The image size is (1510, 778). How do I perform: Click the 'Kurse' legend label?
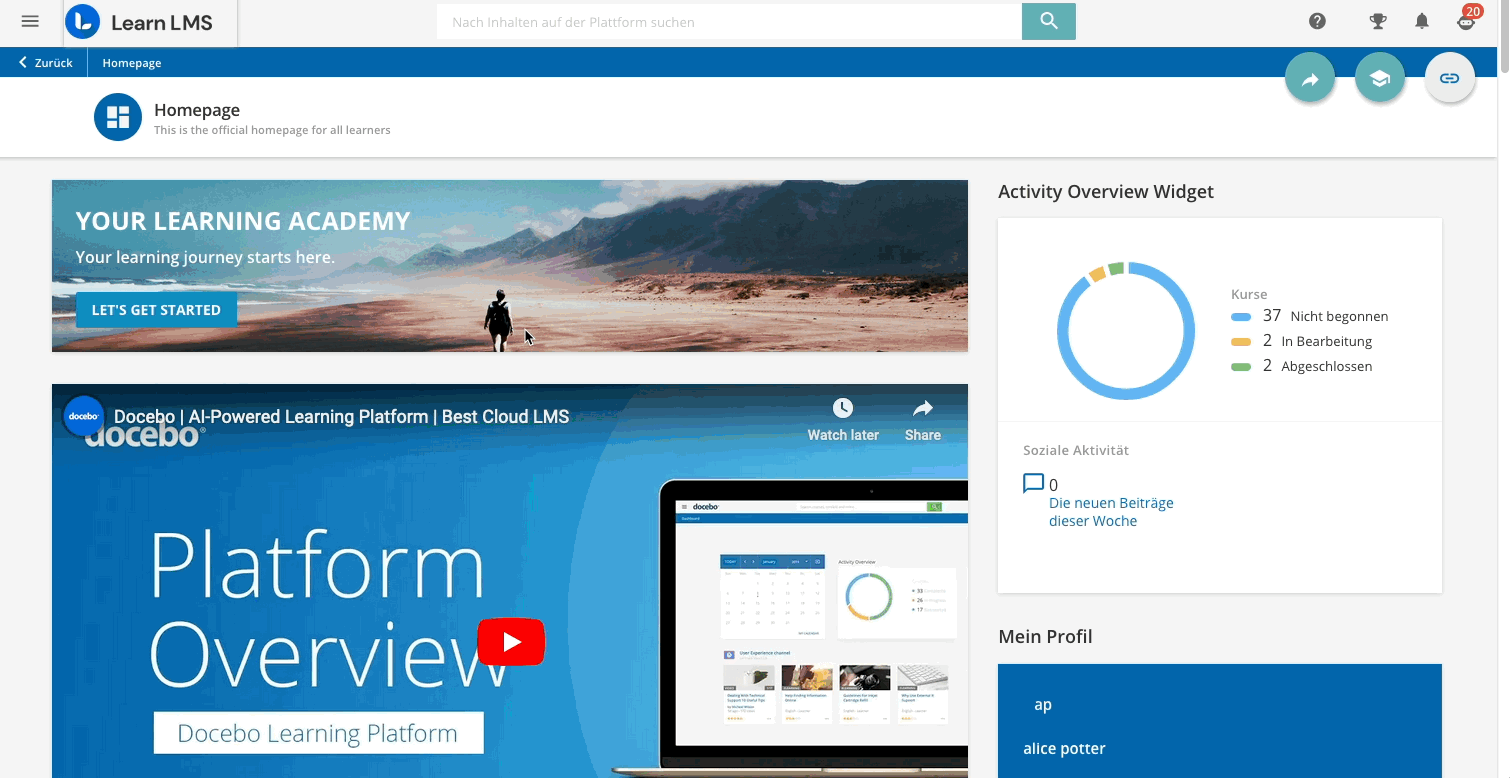[x=1249, y=294]
